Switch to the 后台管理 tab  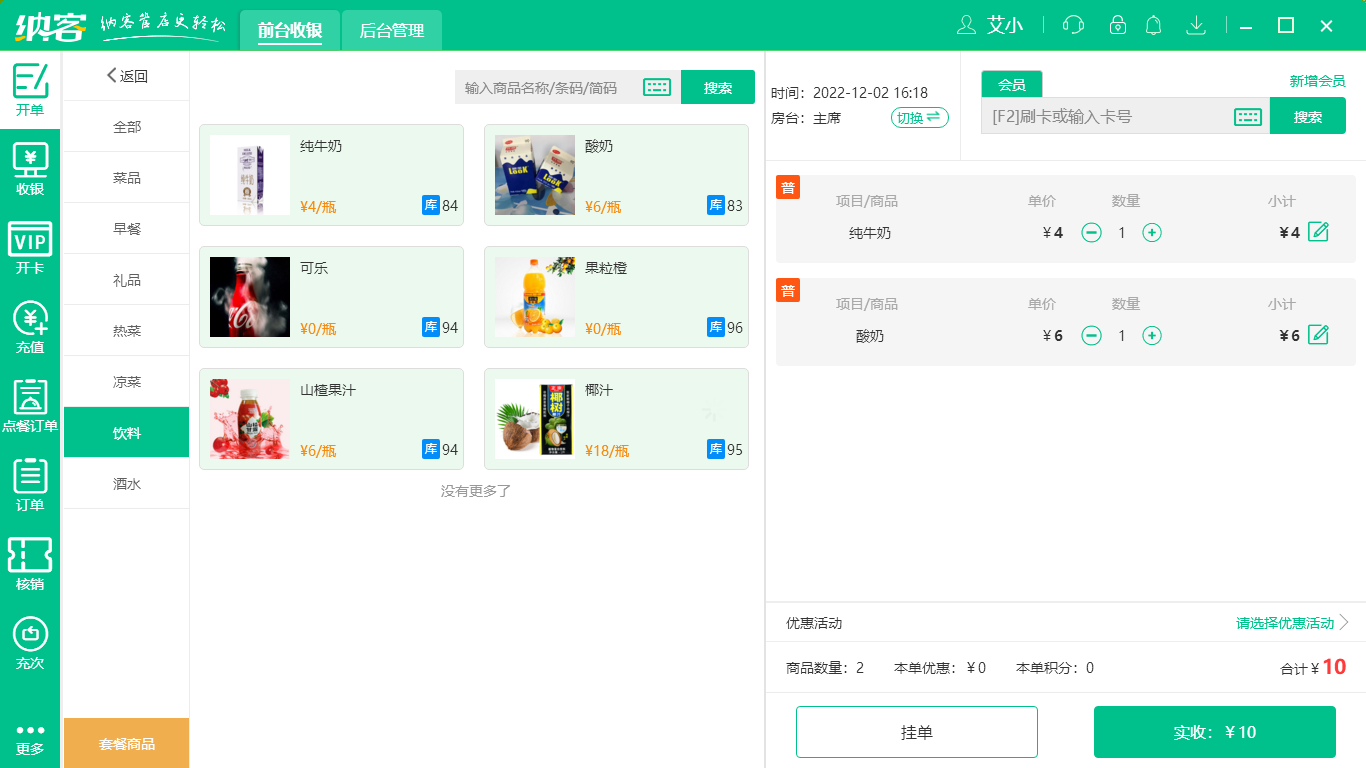point(391,30)
